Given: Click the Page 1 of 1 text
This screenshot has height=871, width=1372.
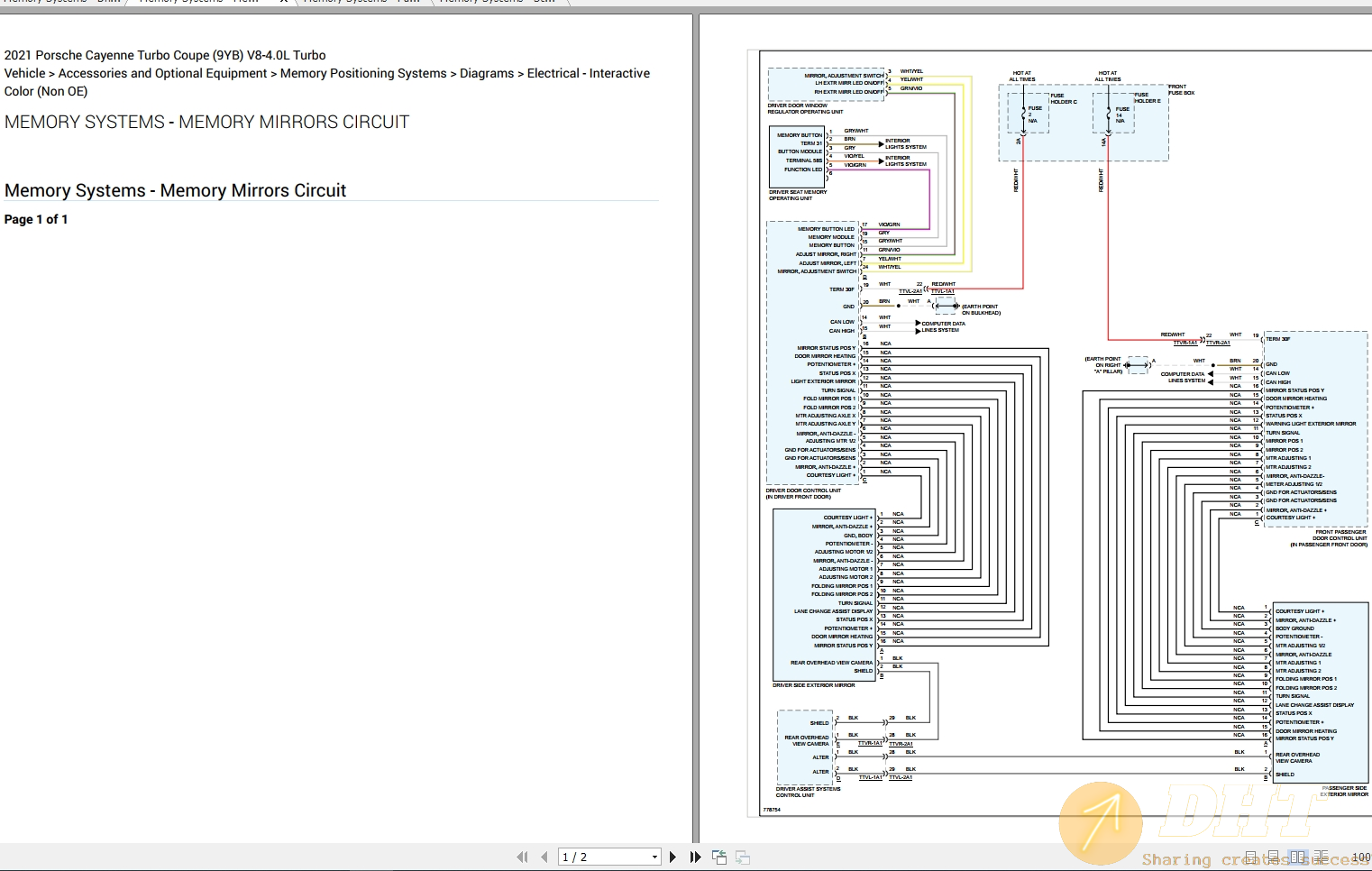Looking at the screenshot, I should 36,219.
